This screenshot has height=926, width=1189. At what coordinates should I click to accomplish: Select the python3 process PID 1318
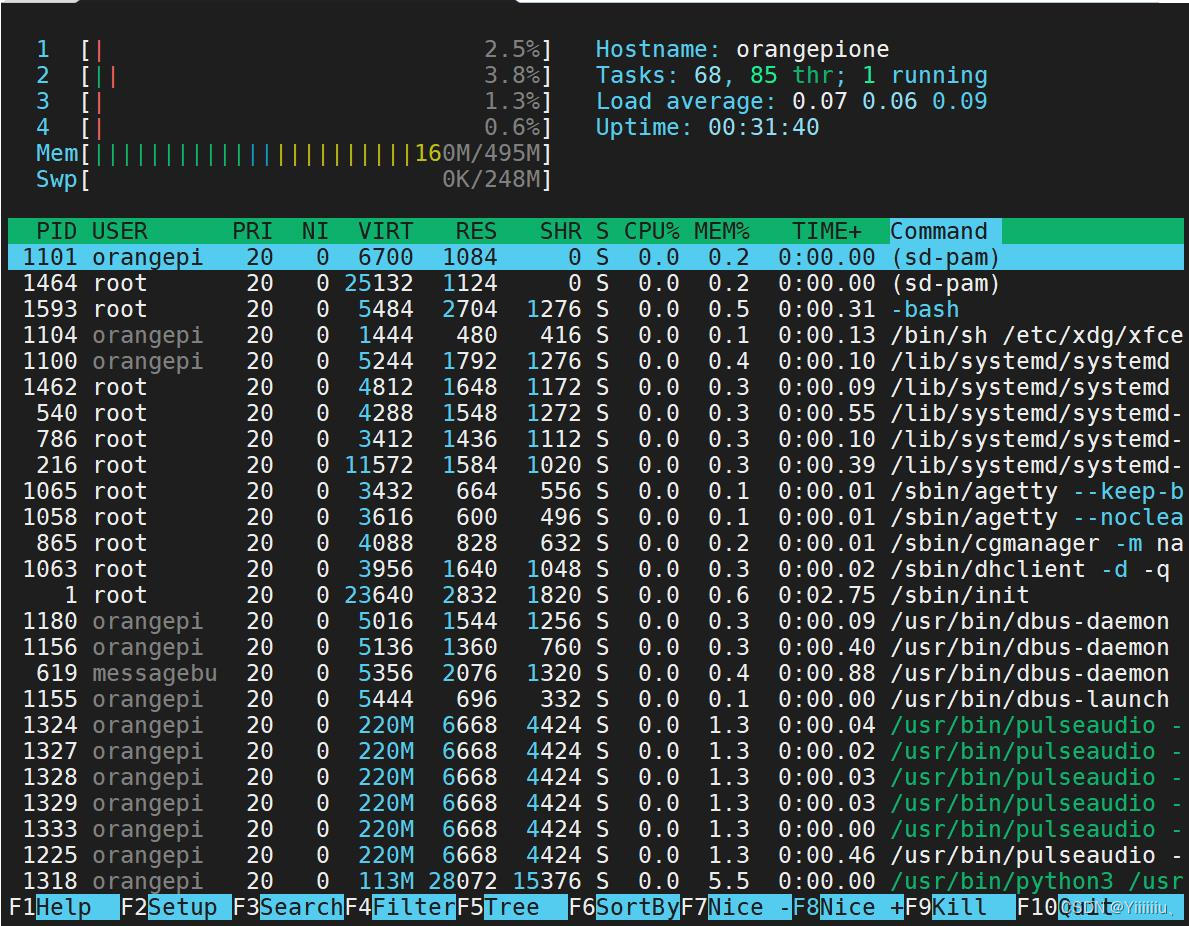click(595, 880)
